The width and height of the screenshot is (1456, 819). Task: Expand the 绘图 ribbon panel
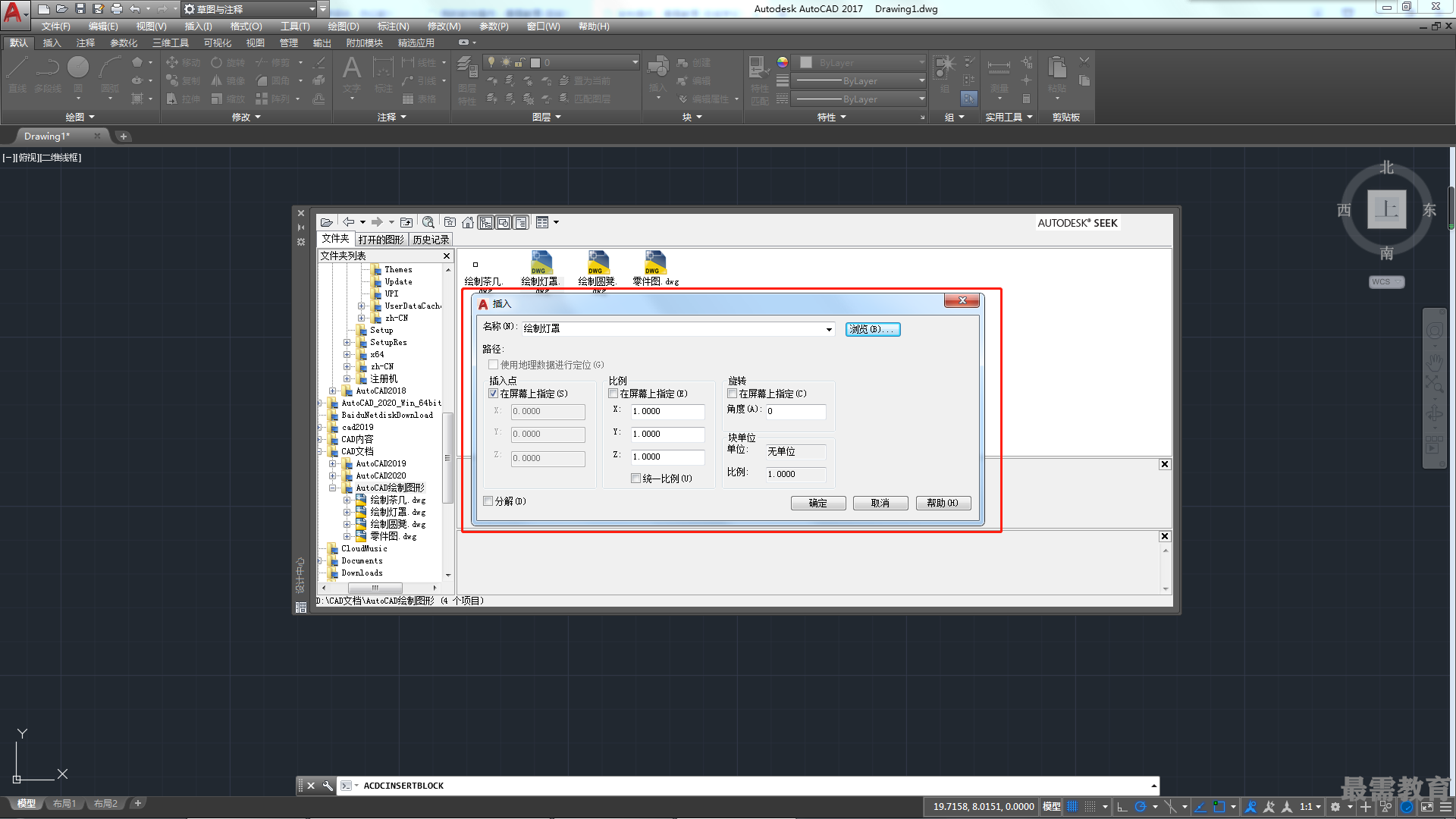point(80,117)
